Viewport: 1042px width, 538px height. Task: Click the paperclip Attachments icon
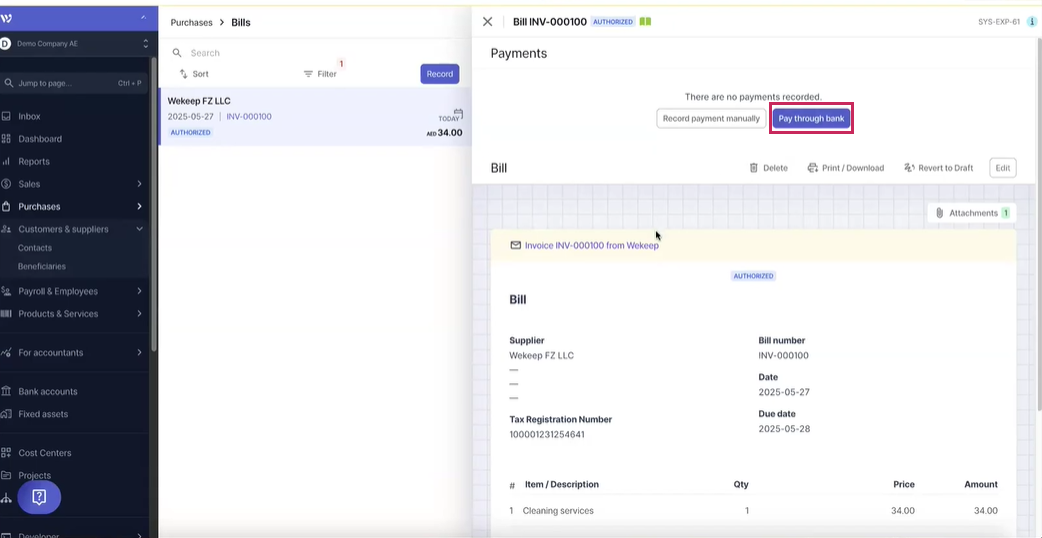[940, 213]
